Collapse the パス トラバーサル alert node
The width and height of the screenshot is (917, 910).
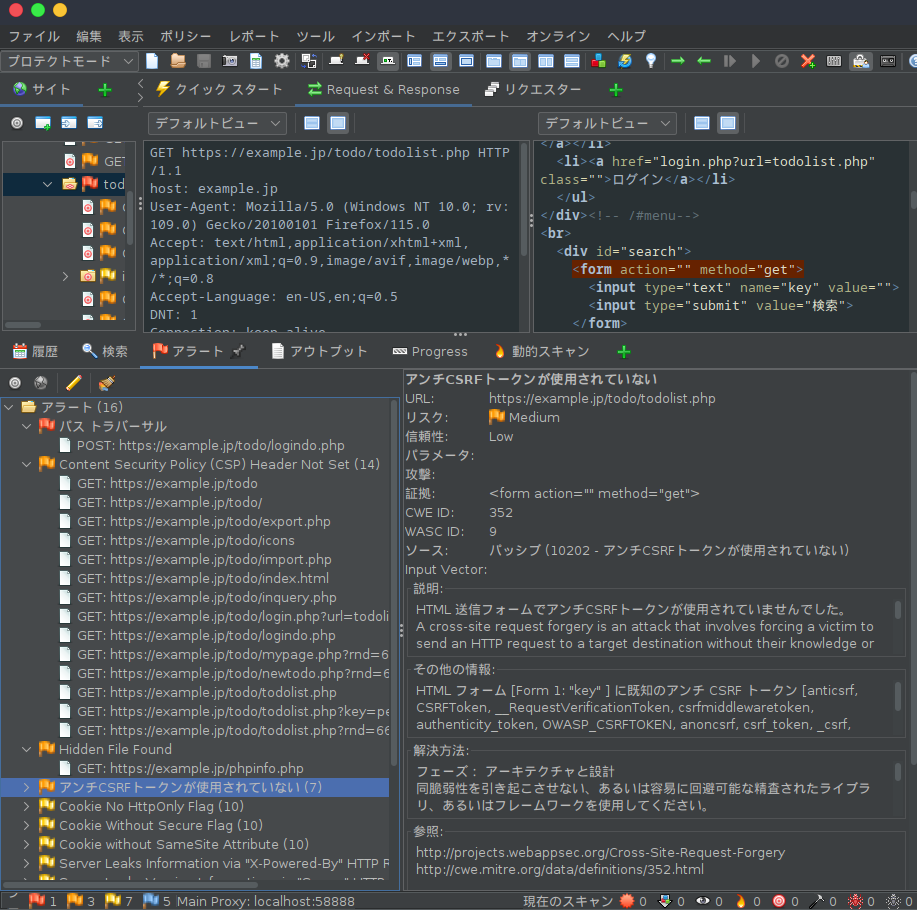26,426
